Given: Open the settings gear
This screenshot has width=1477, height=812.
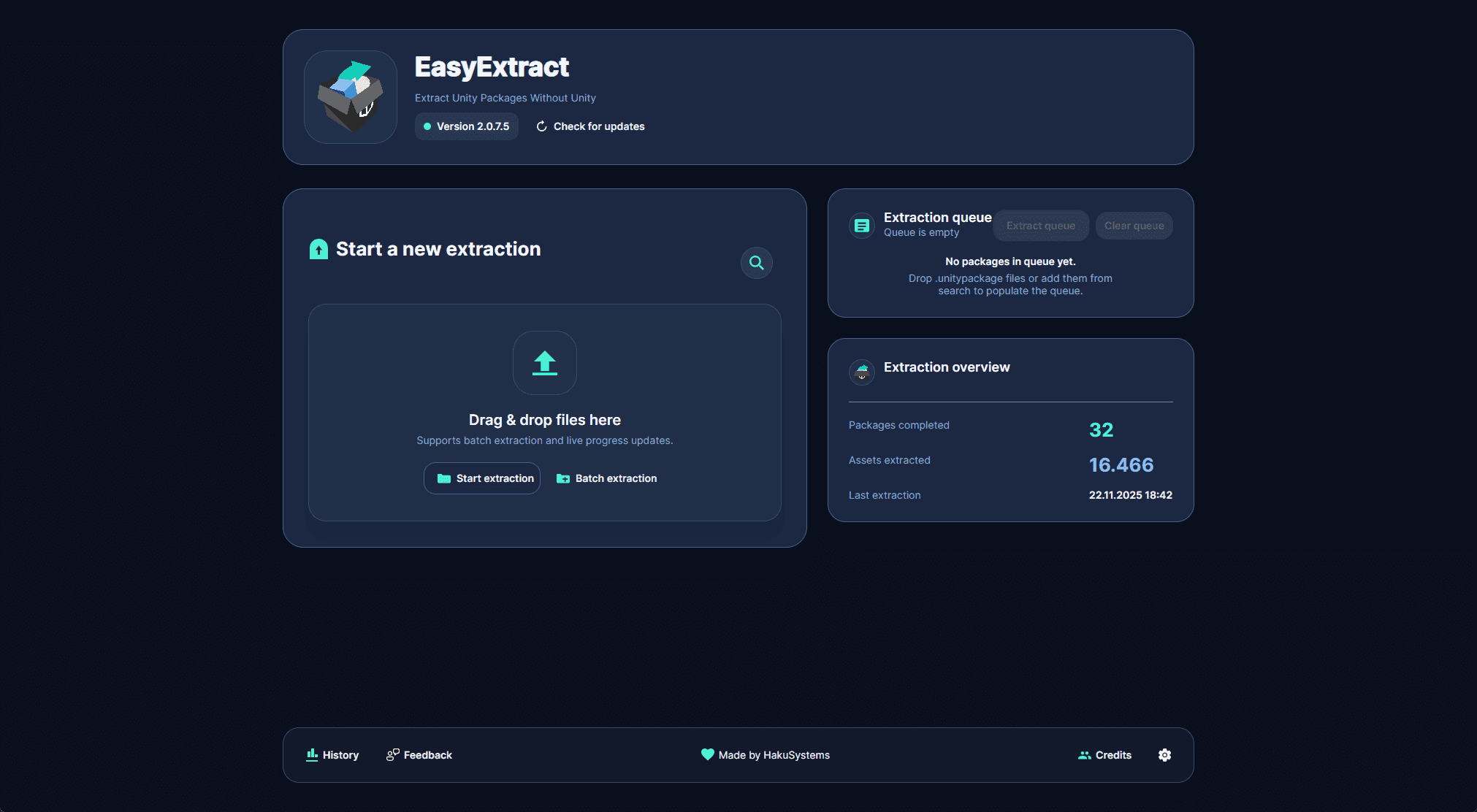Looking at the screenshot, I should 1164,755.
